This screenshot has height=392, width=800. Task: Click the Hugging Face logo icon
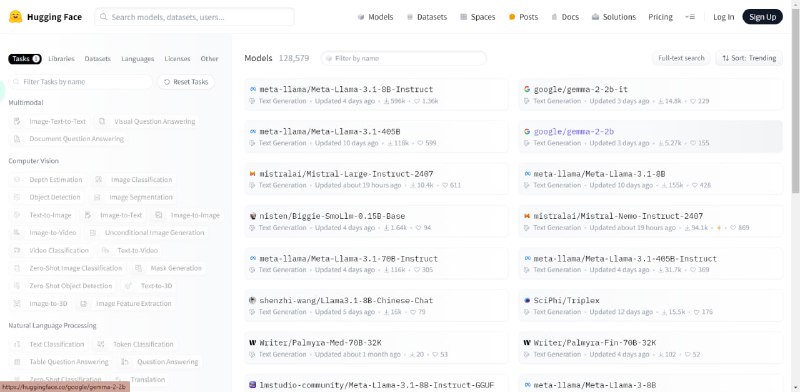tap(16, 17)
